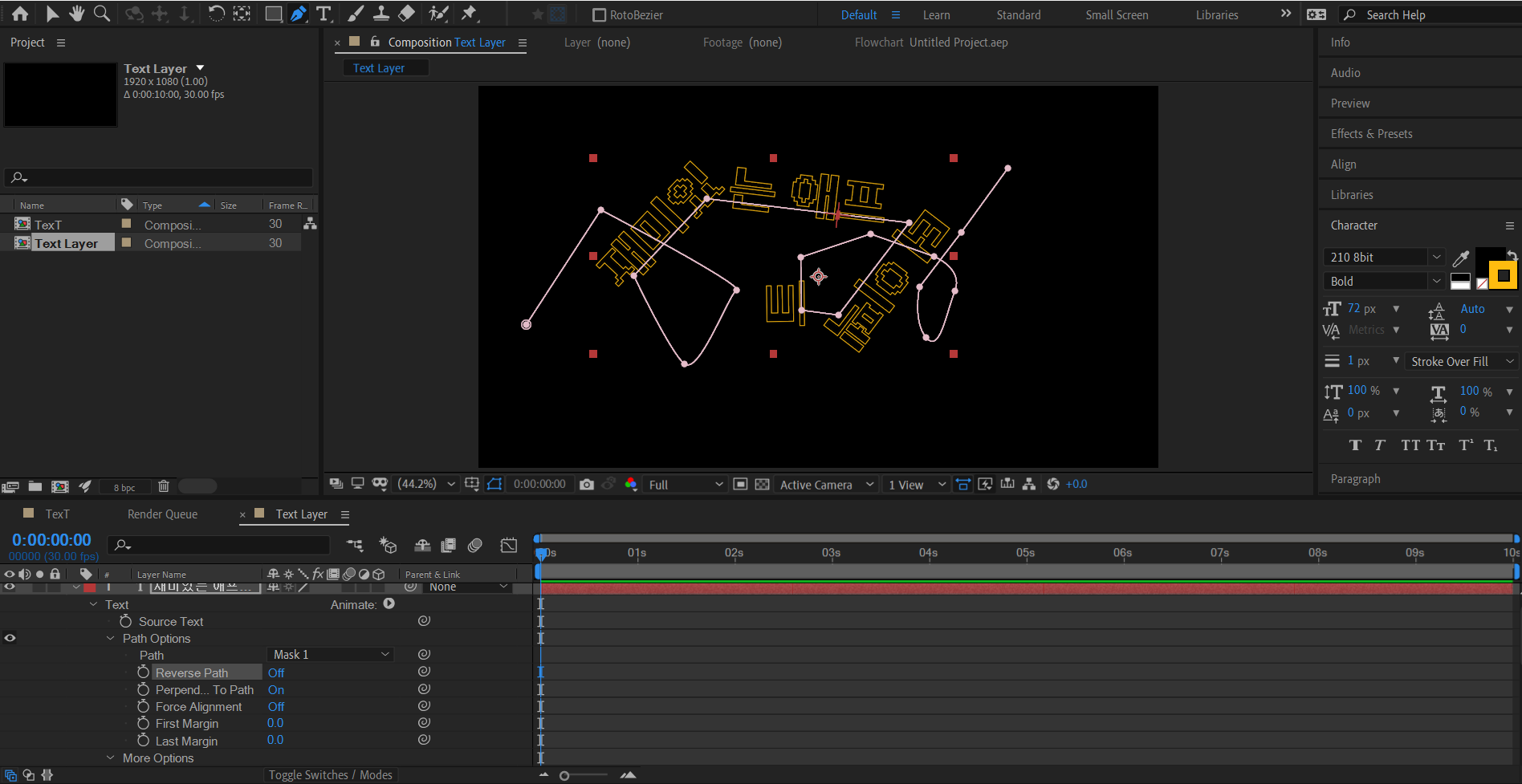Open the Effects & Presets panel
The image size is (1522, 784).
pyautogui.click(x=1371, y=134)
